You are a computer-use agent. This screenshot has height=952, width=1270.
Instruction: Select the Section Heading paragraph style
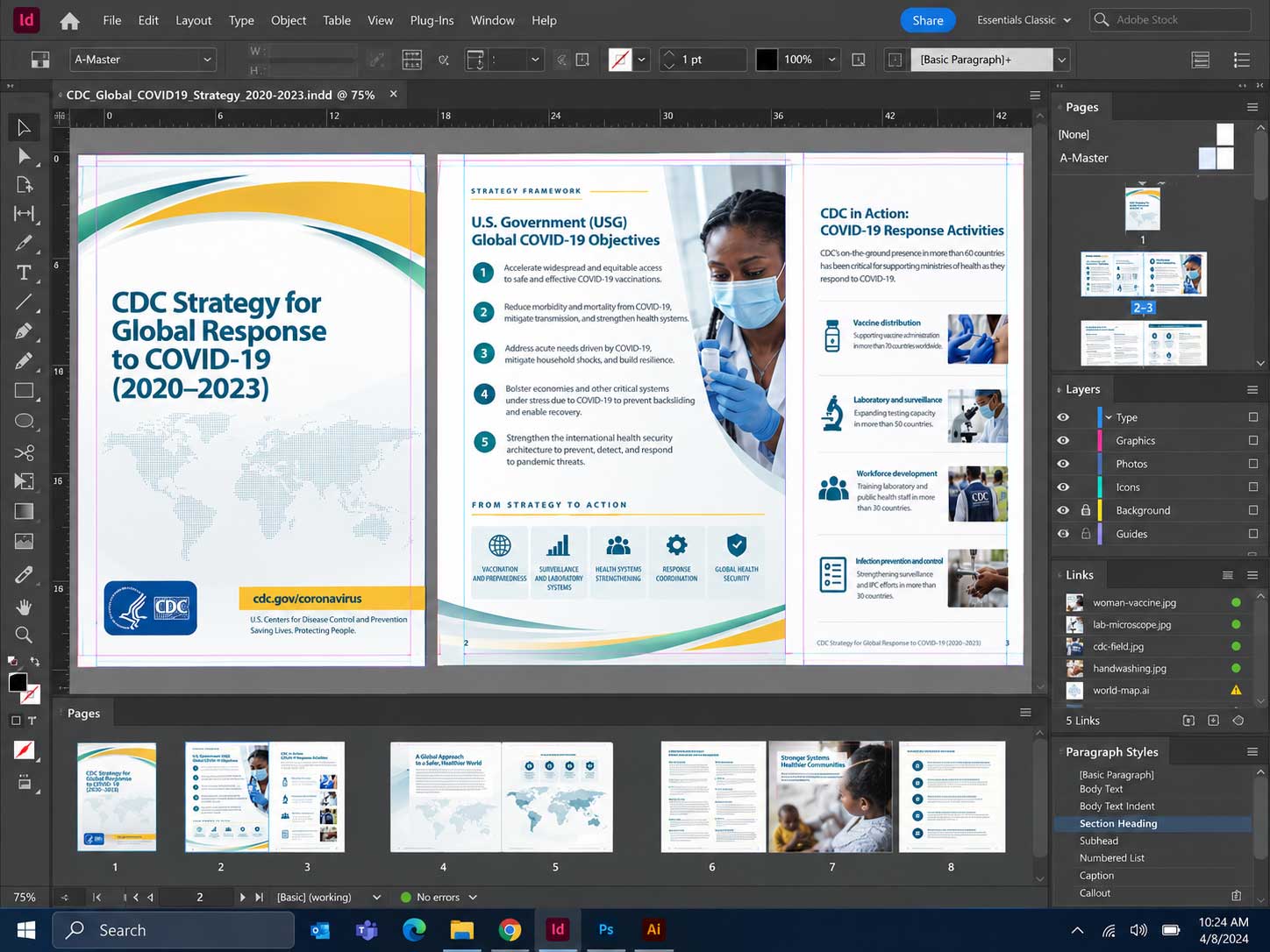coord(1152,823)
